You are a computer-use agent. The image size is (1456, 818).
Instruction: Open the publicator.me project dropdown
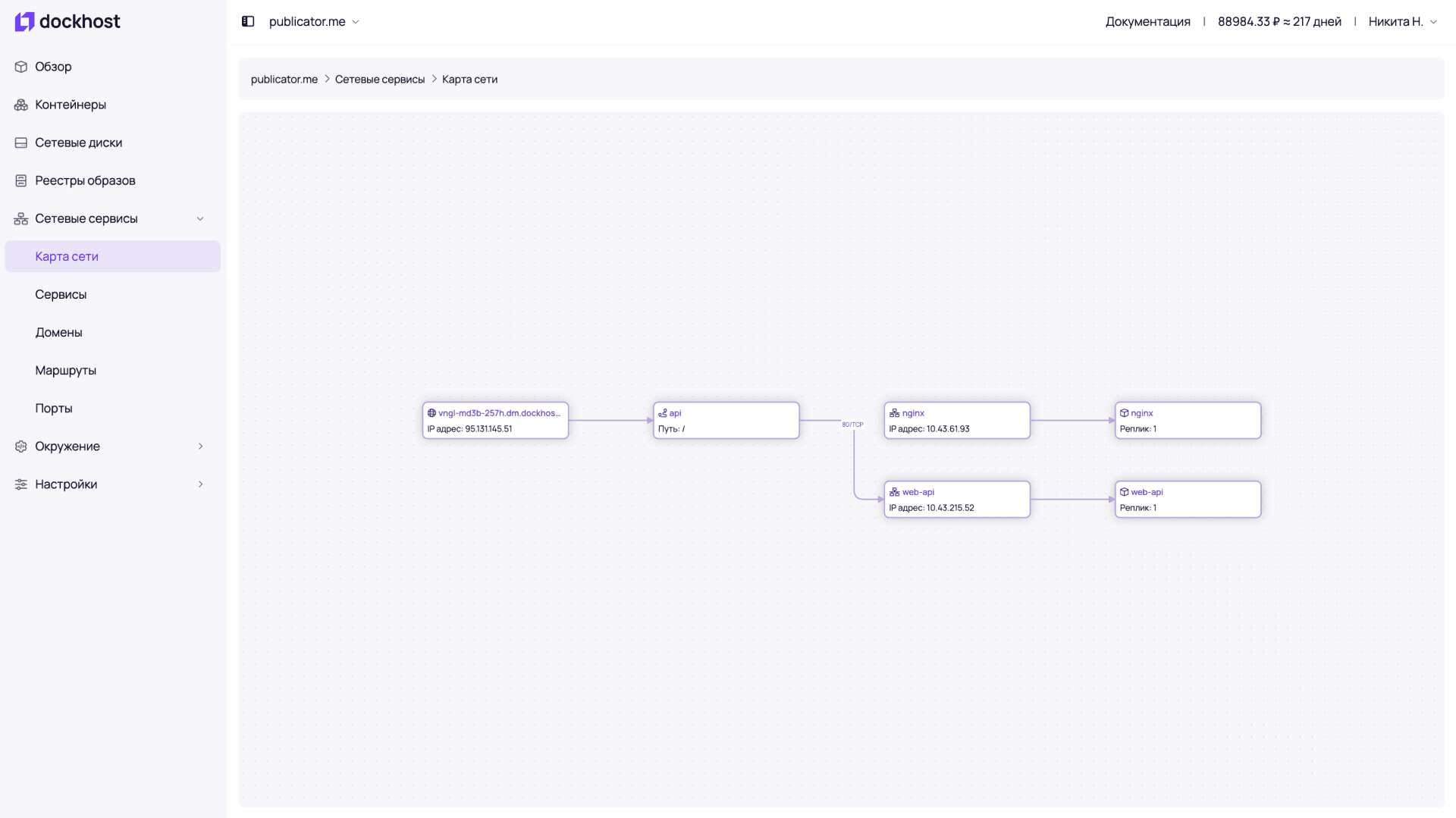(314, 21)
